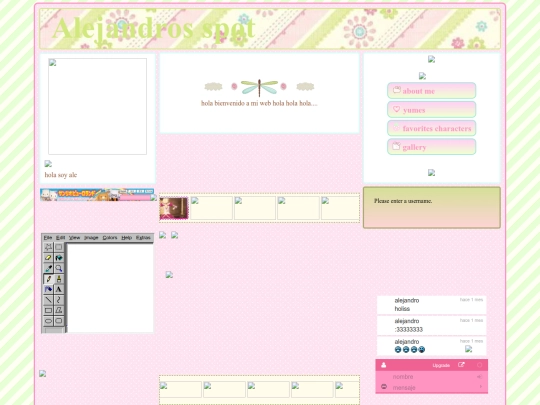
Task: Select the ellipse shape tool
Action: coord(48,321)
